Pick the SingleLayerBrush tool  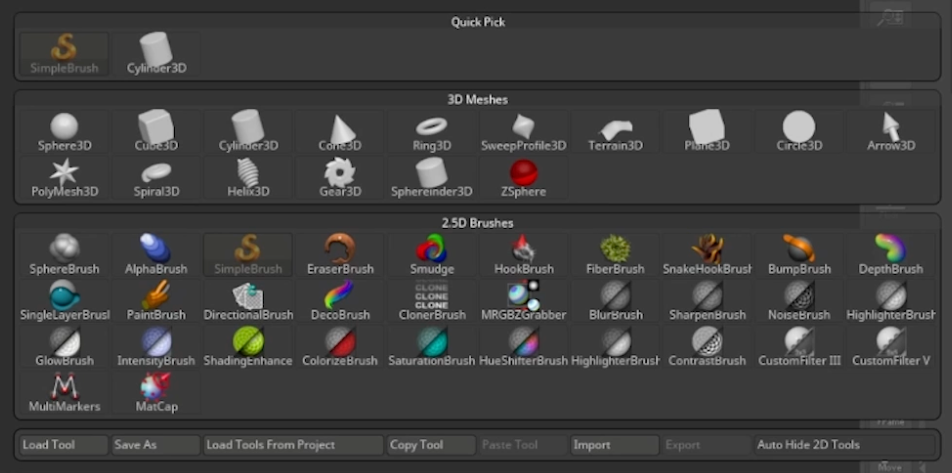coord(64,301)
